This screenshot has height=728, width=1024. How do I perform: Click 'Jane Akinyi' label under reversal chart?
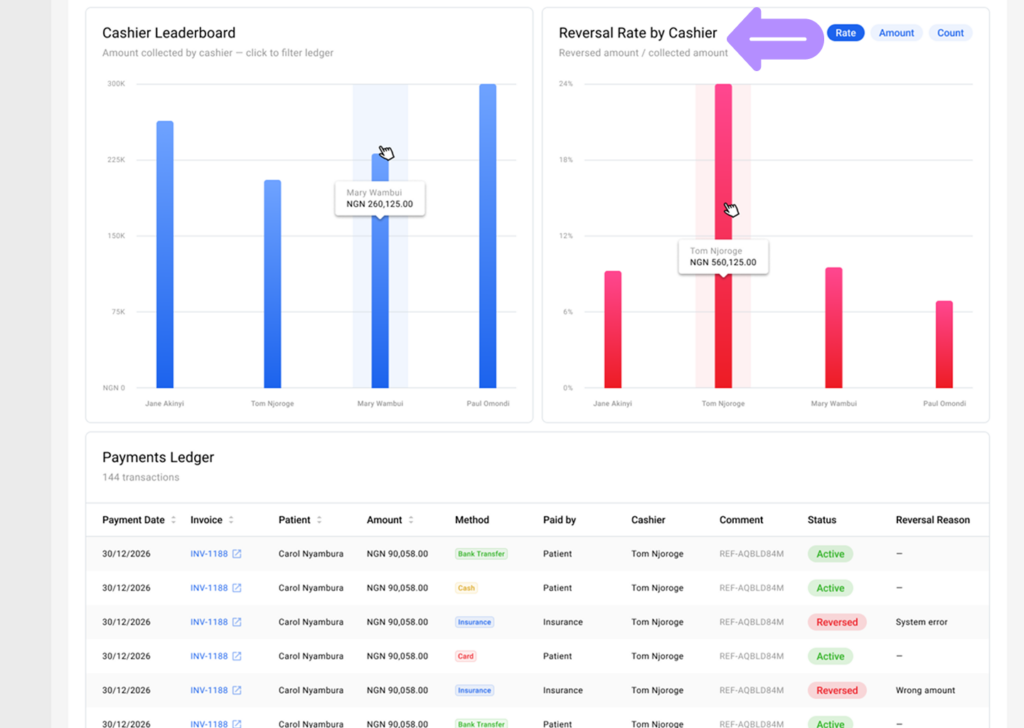(x=613, y=404)
